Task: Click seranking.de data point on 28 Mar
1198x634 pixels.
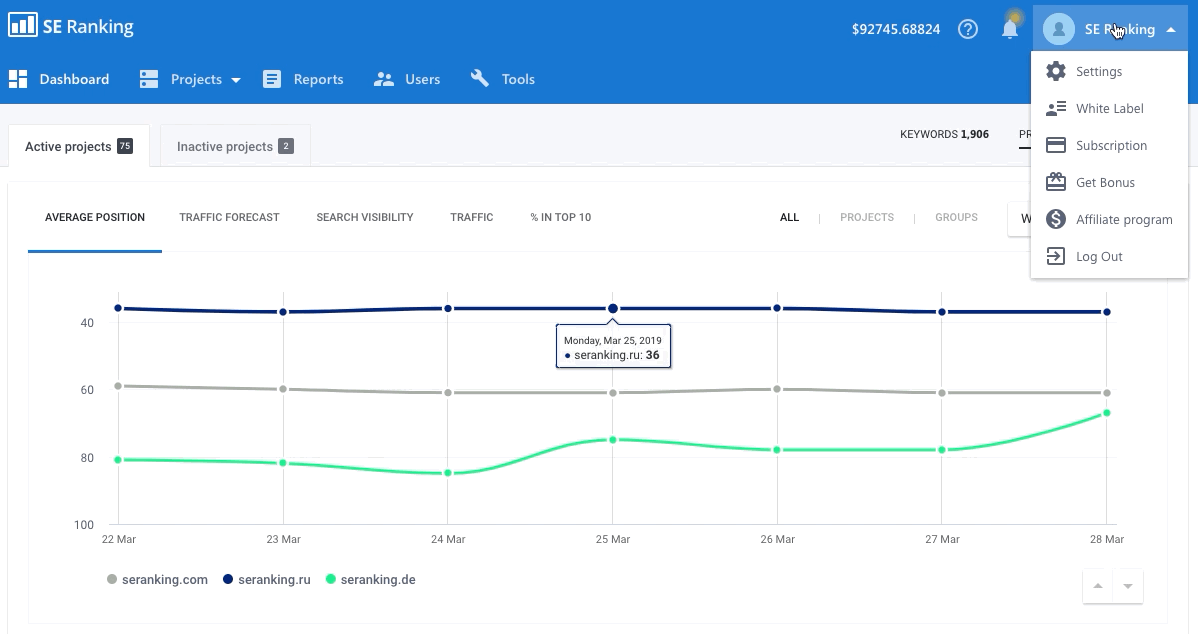Action: 1106,413
